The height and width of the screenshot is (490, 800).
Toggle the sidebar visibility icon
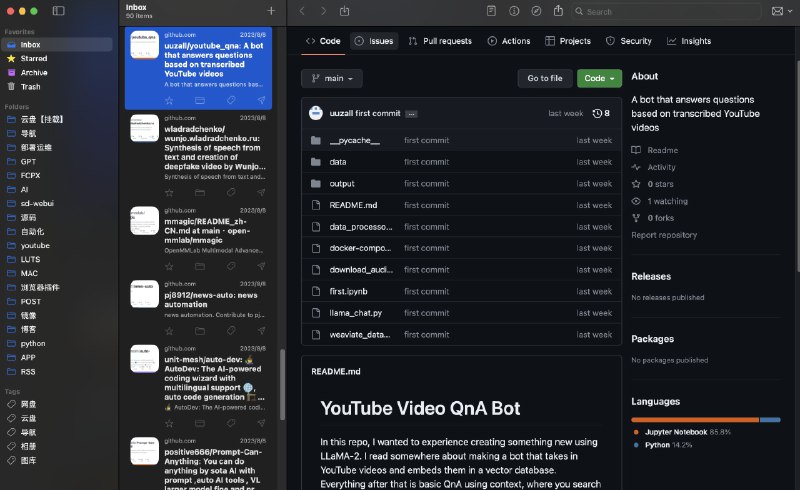pyautogui.click(x=59, y=11)
